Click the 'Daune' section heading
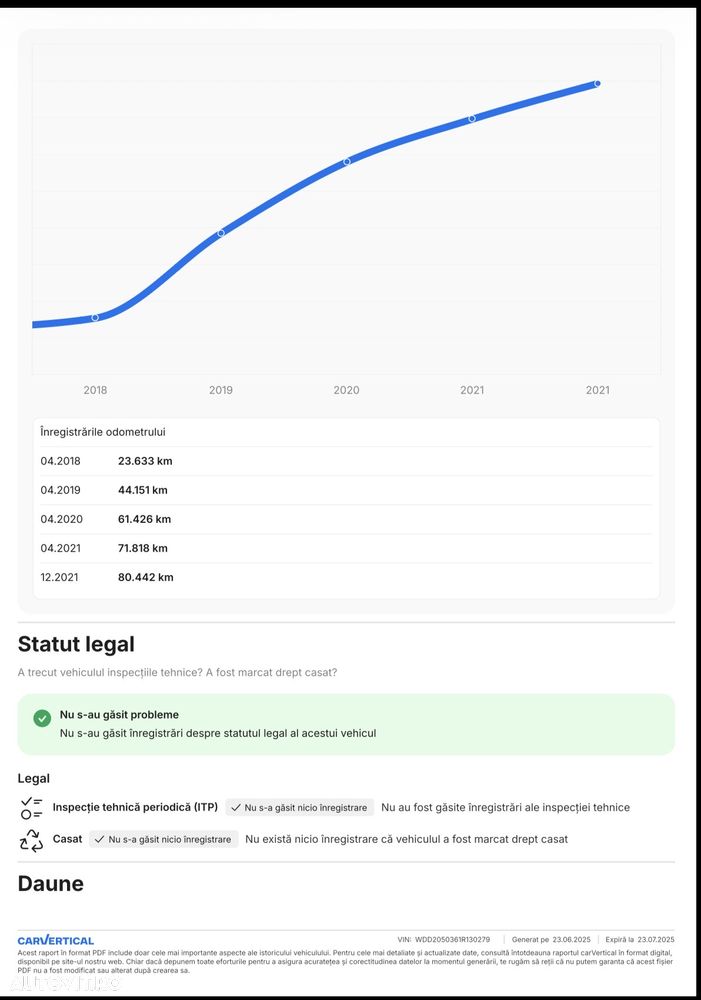Image resolution: width=701 pixels, height=1000 pixels. [51, 883]
